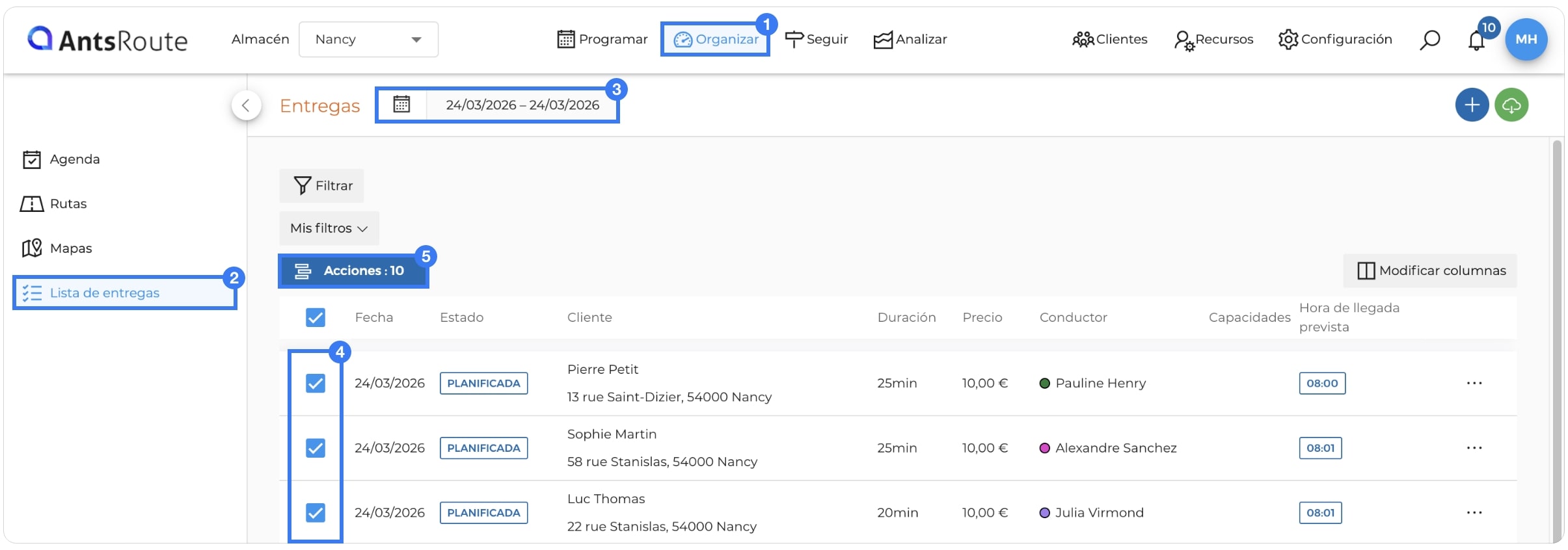Click the green cloud import button

(1511, 105)
